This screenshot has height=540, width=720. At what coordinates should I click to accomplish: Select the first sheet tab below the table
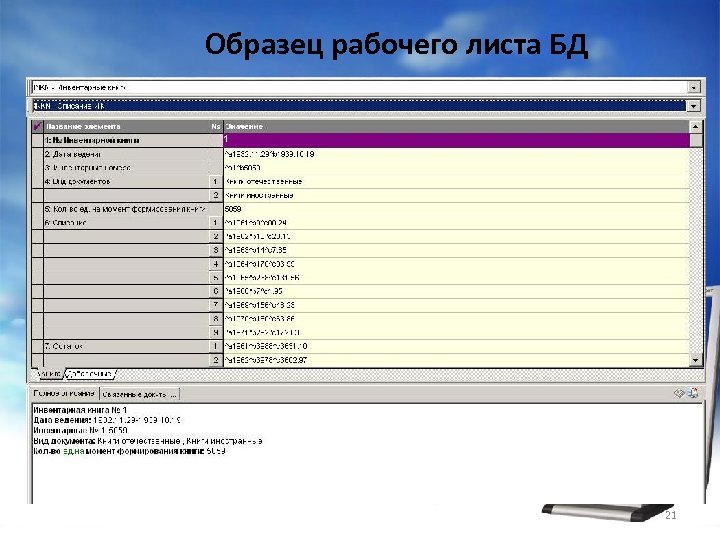click(x=49, y=374)
